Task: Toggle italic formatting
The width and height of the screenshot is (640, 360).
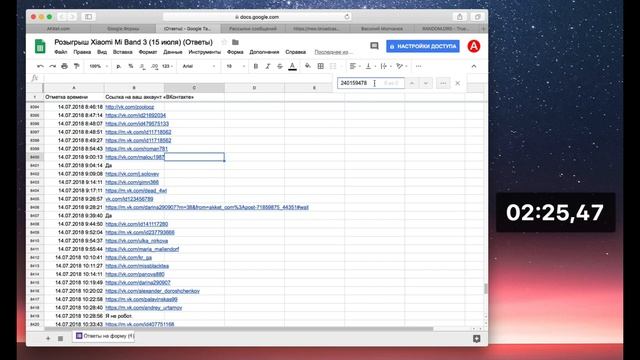Action: pyautogui.click(x=268, y=66)
